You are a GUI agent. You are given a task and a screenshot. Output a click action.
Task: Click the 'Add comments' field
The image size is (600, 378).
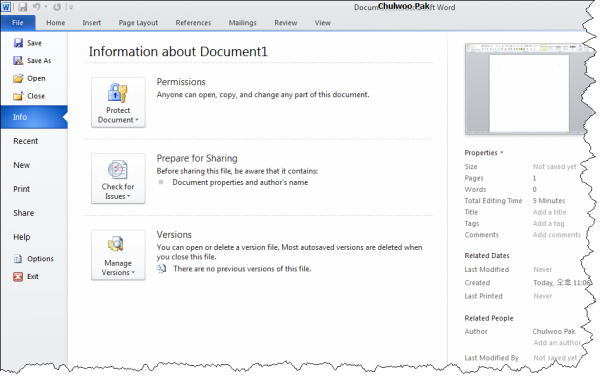557,235
